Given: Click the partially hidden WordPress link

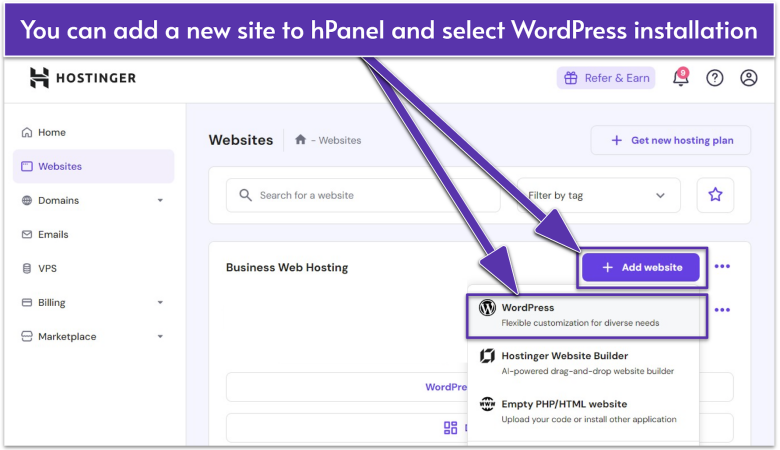Looking at the screenshot, I should 446,387.
